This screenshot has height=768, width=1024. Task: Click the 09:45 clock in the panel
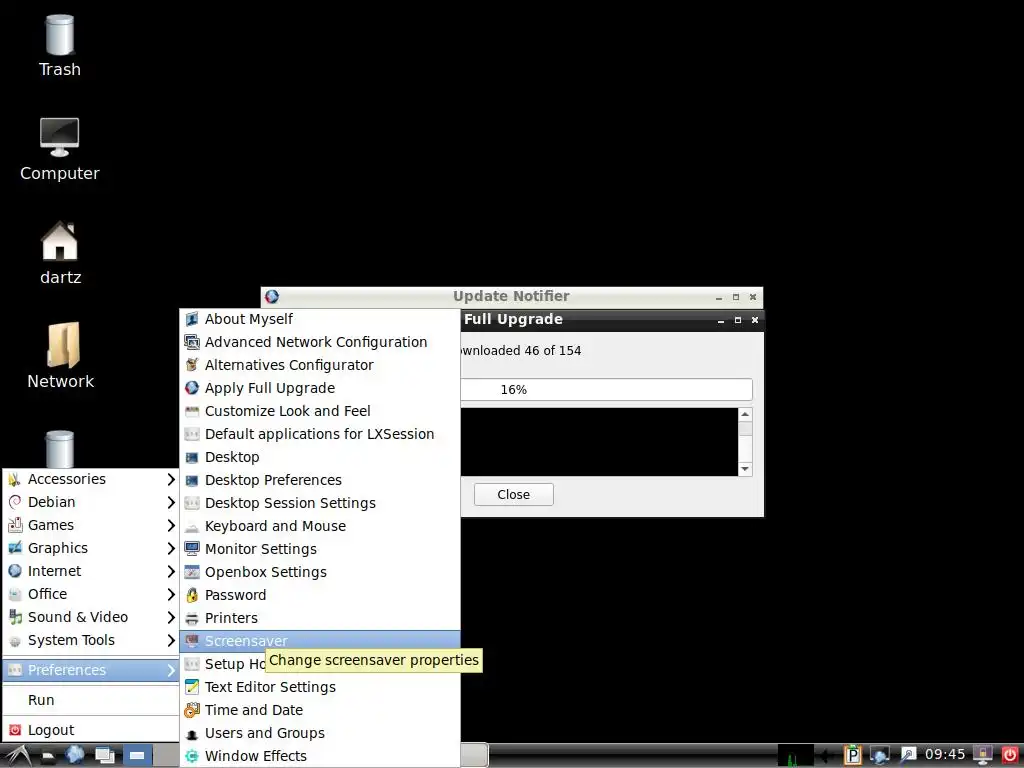[x=944, y=755]
